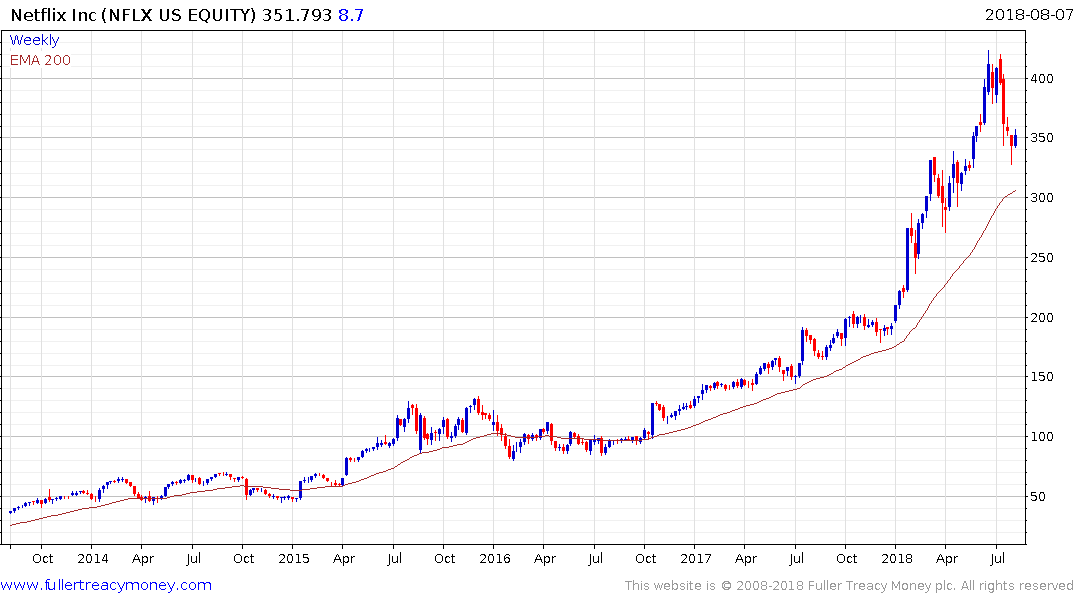This screenshot has width=1075, height=600.
Task: Click the 2015 year axis label
Action: click(x=293, y=558)
